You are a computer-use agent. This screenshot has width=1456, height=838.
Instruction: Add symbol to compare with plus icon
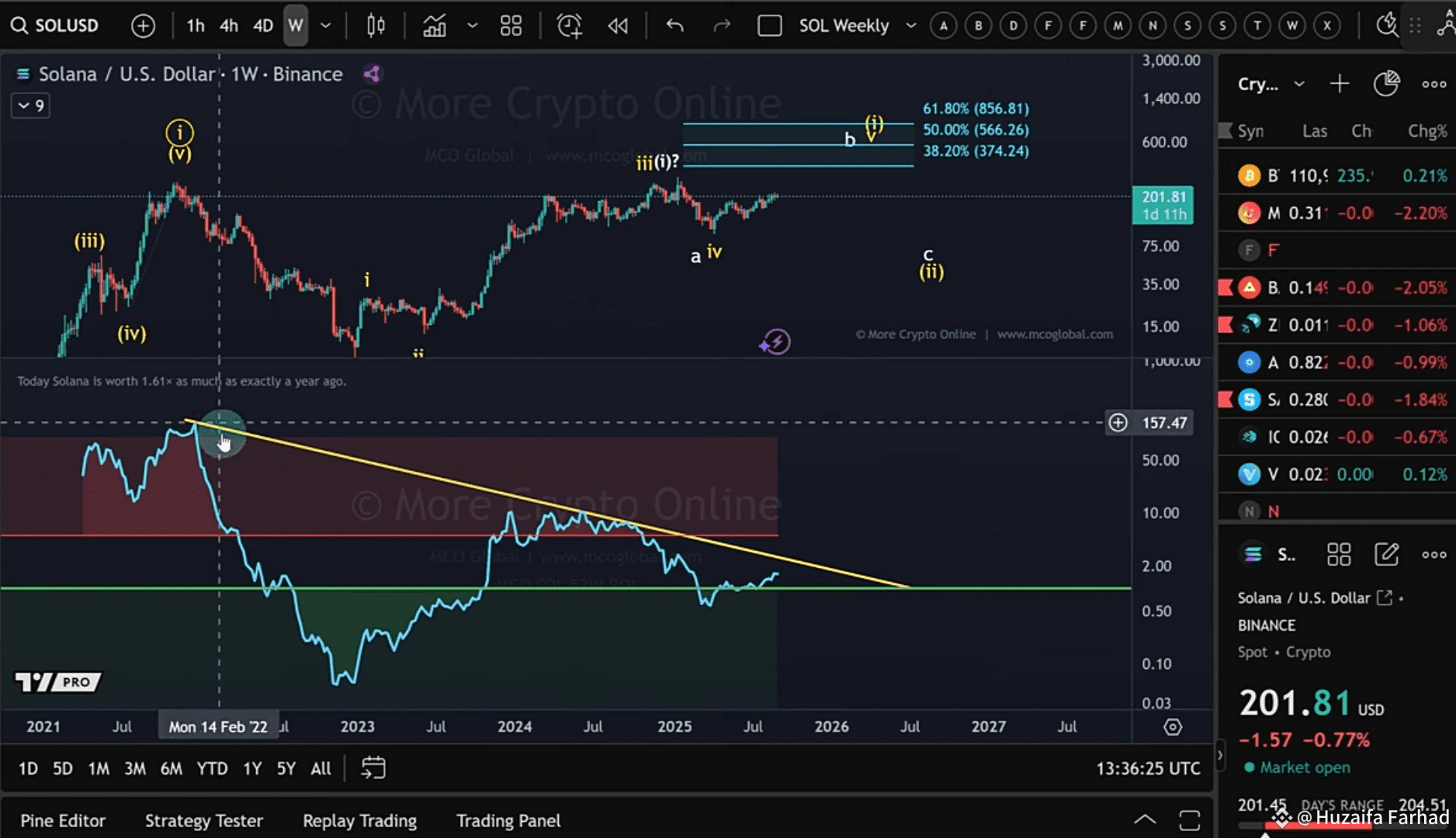(x=143, y=26)
